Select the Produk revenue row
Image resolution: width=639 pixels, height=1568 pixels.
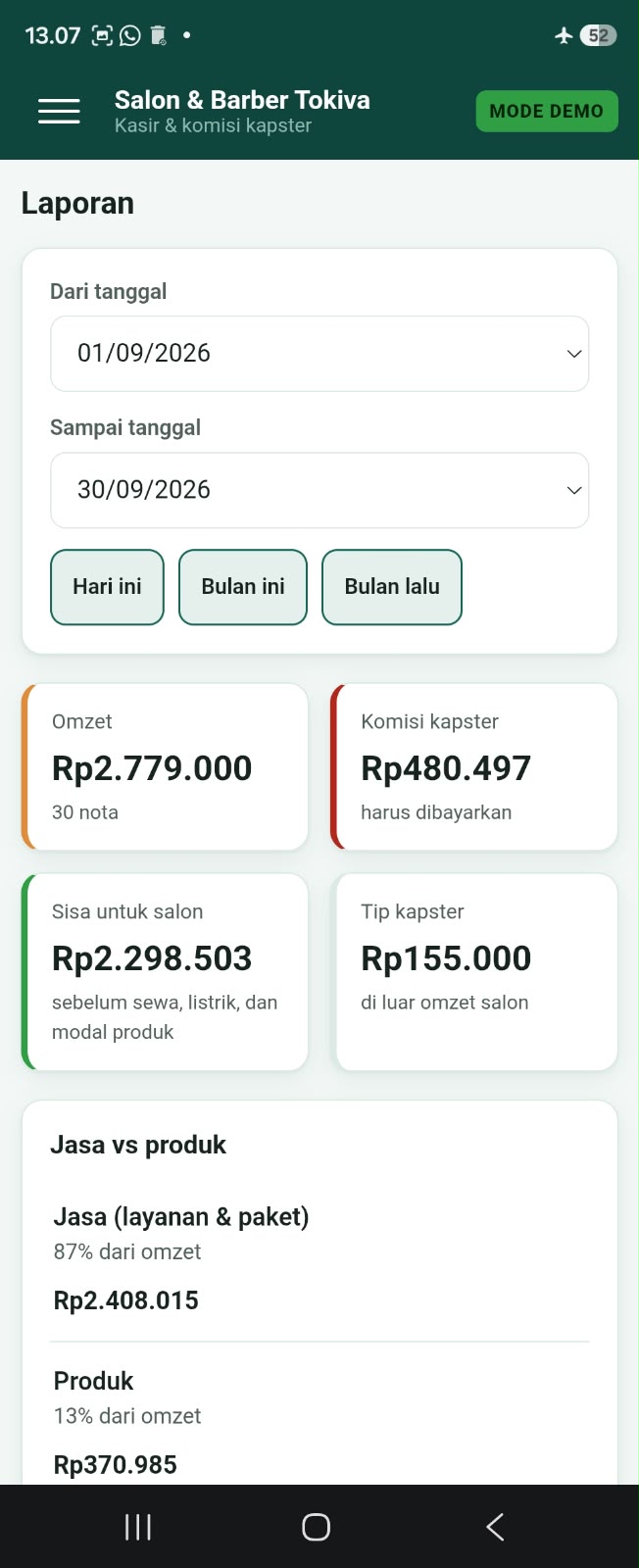tap(319, 1423)
